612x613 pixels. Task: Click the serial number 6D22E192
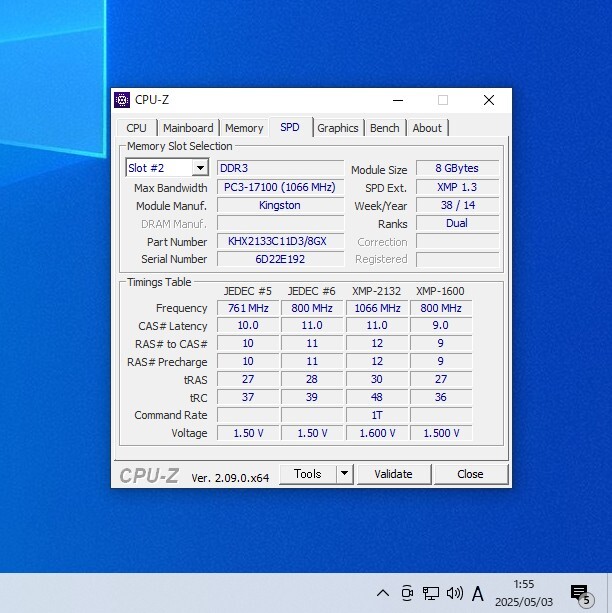point(280,259)
